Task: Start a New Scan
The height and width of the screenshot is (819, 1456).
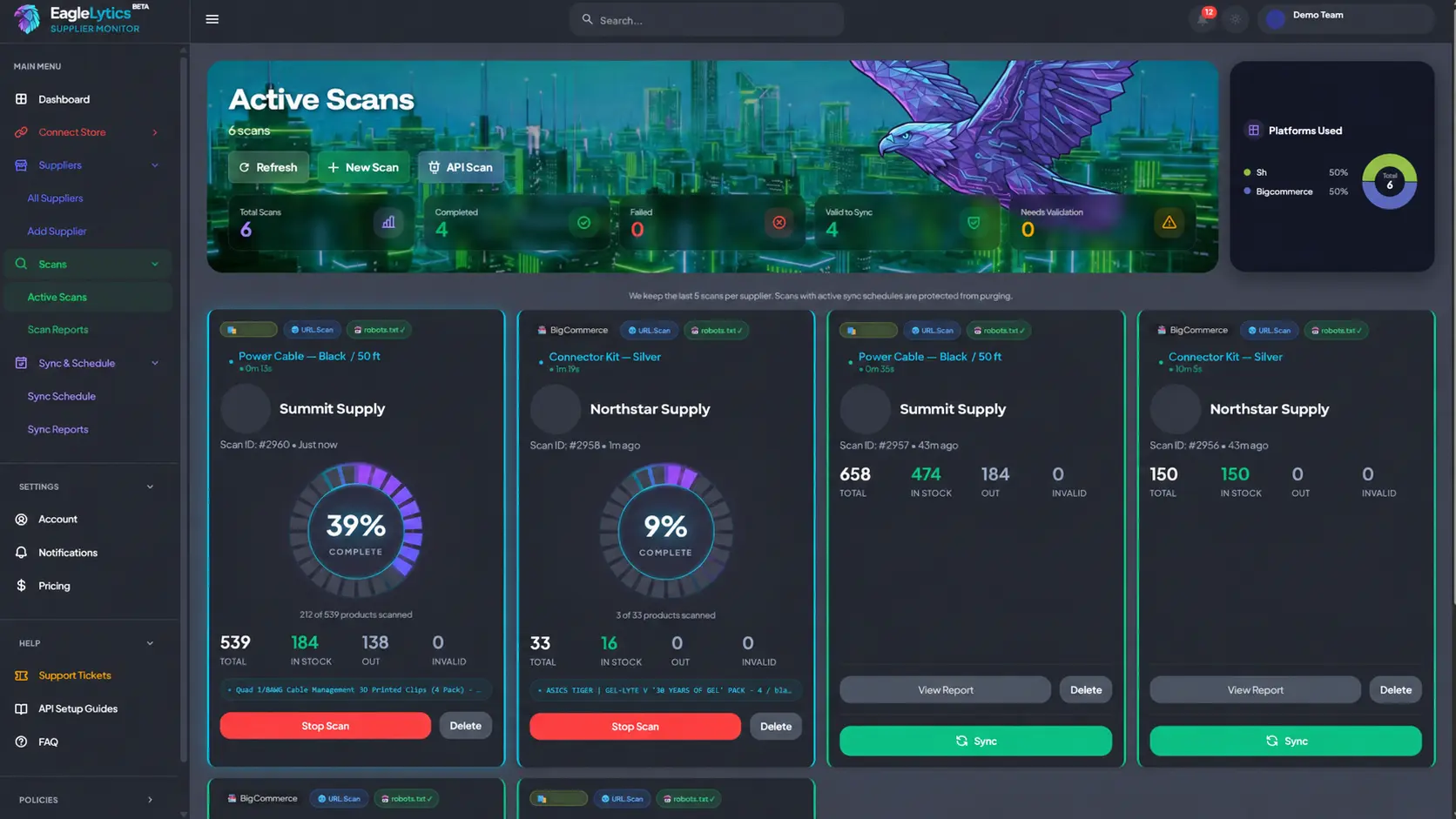Action: (x=363, y=167)
